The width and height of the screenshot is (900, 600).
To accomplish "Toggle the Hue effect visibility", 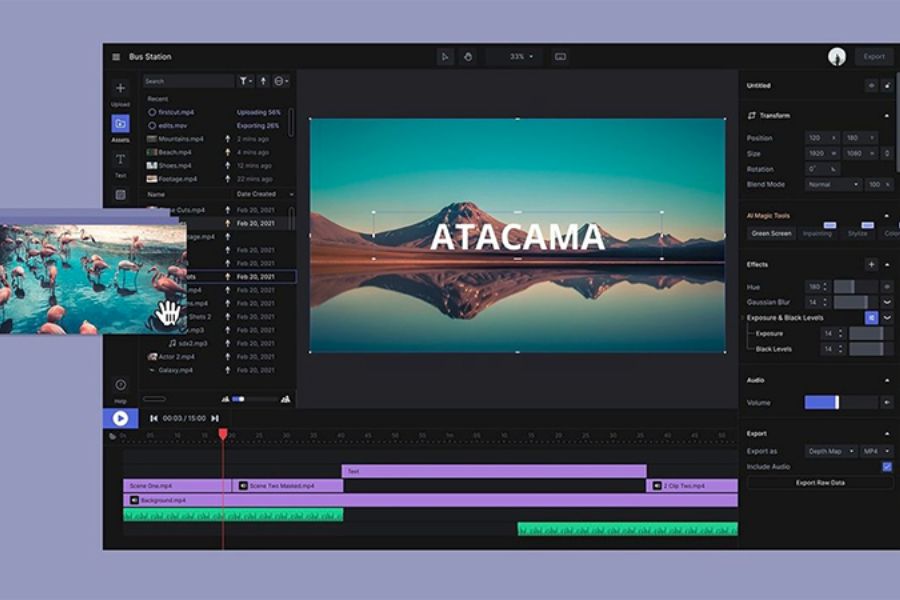I will click(x=886, y=287).
